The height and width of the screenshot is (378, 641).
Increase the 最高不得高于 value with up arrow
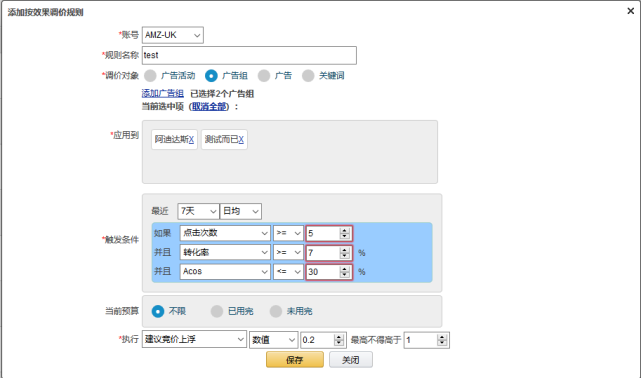(x=442, y=337)
